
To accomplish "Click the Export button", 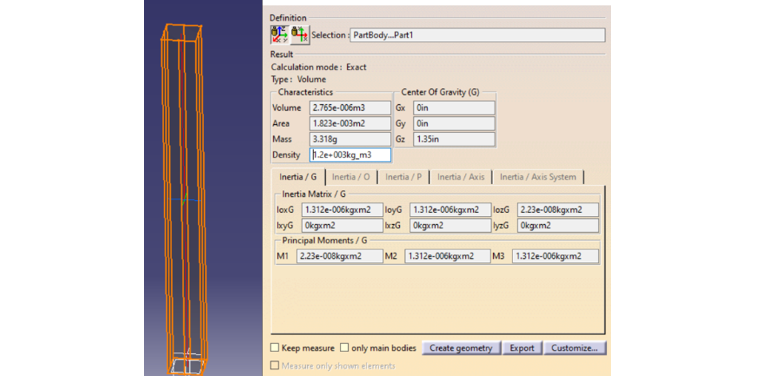I will (x=522, y=348).
